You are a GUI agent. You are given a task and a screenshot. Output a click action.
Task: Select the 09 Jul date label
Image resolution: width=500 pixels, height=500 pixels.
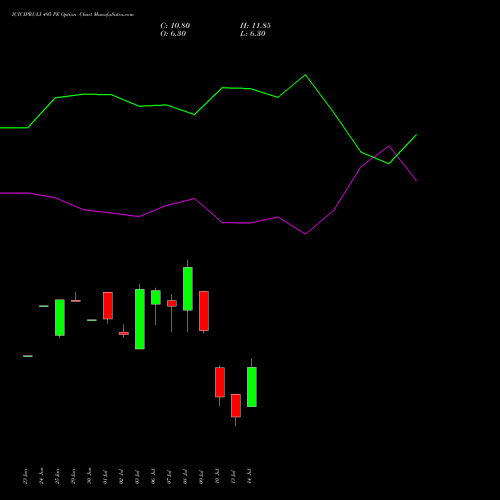[x=201, y=477]
